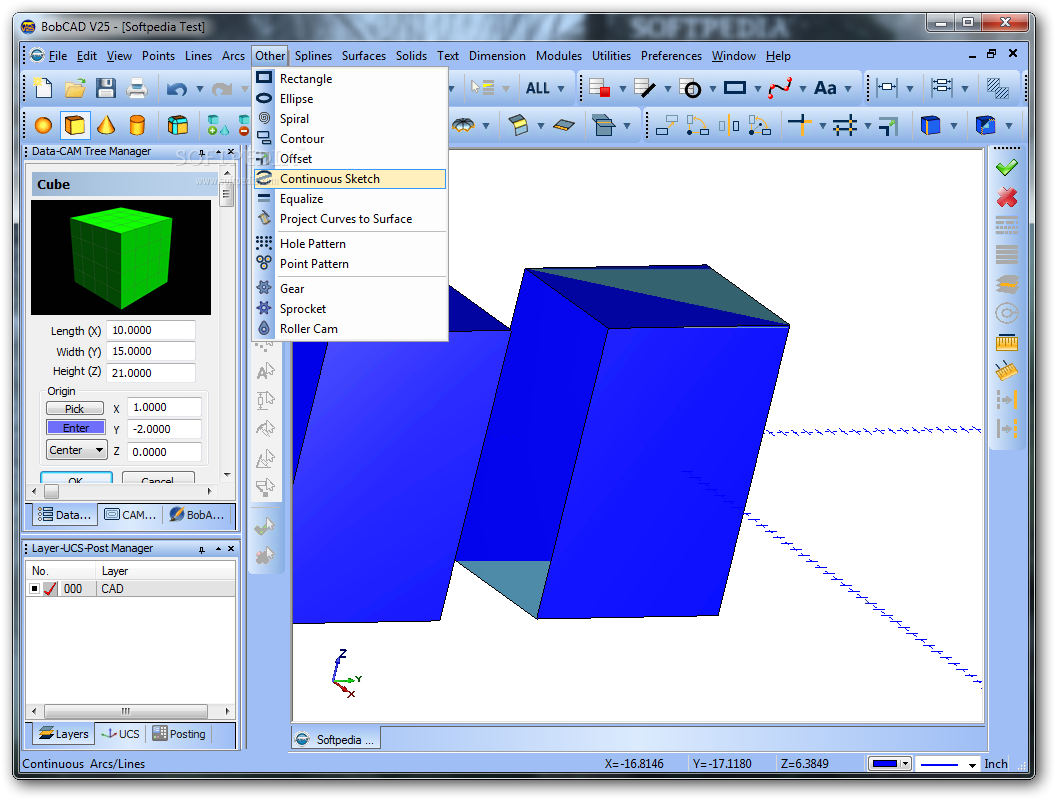Image resolution: width=1056 pixels, height=800 pixels.
Task: Pin the Layer-UCS-Post Manager panel
Action: [202, 549]
